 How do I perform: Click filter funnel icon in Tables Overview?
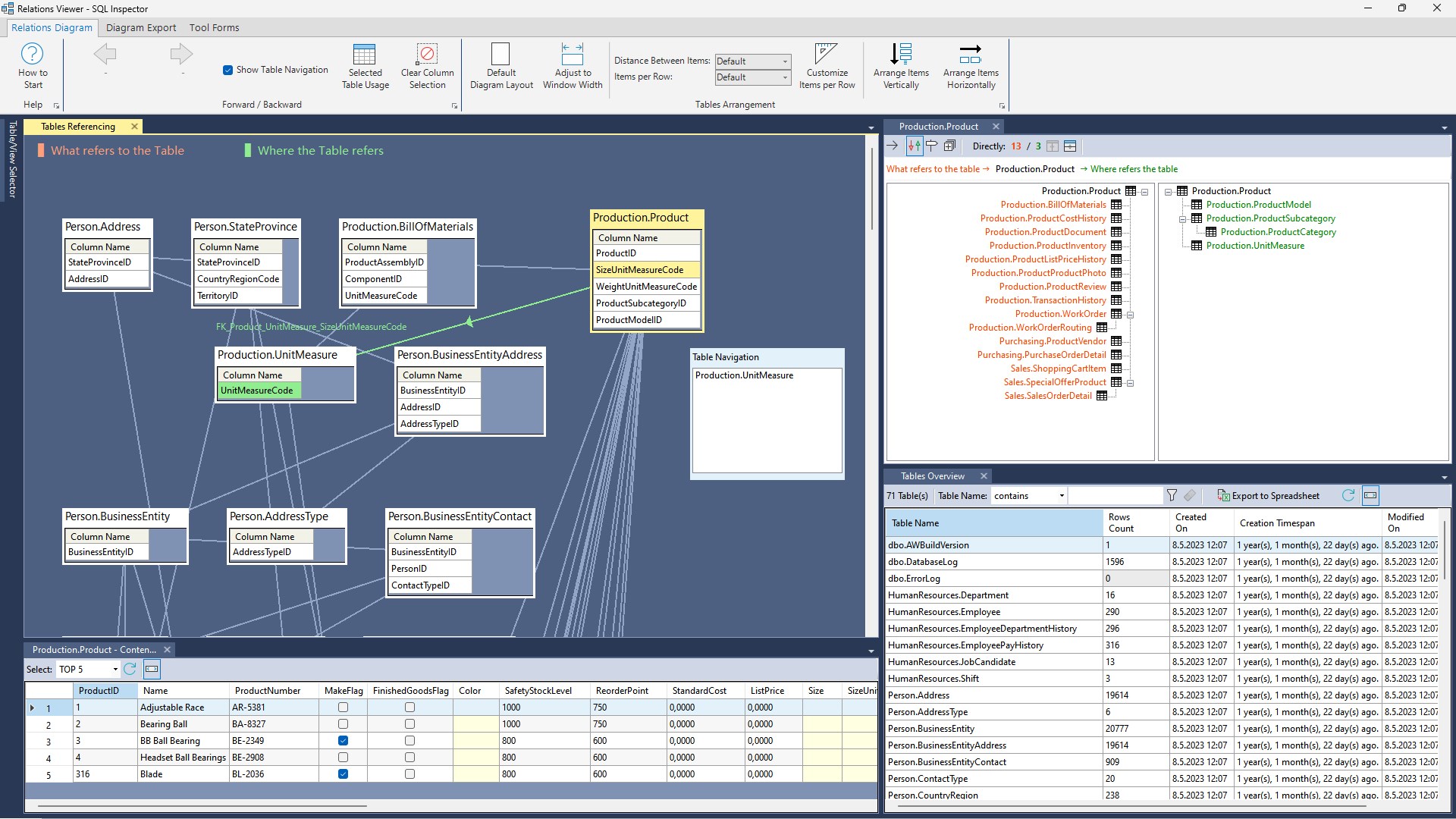pos(1172,495)
